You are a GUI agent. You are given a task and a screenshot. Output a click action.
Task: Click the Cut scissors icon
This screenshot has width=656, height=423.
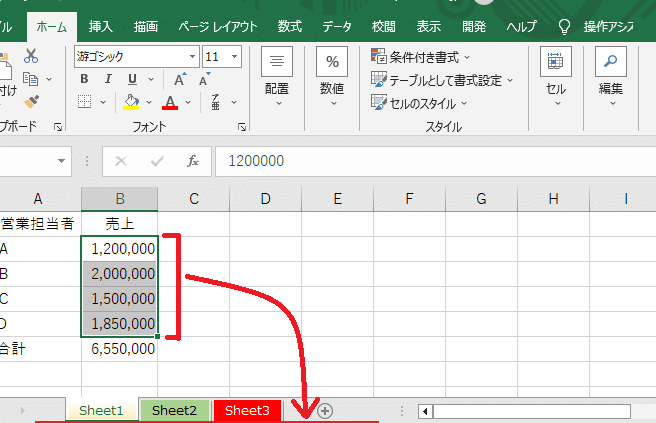tap(31, 56)
